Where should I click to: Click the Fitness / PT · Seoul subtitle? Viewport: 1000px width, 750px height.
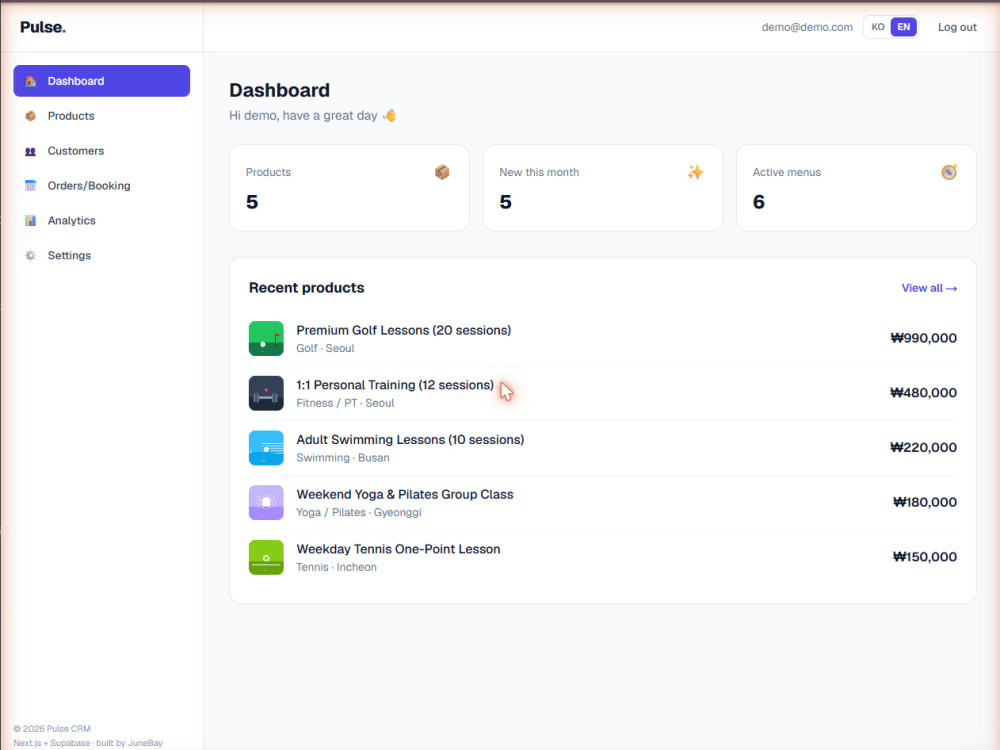(345, 403)
